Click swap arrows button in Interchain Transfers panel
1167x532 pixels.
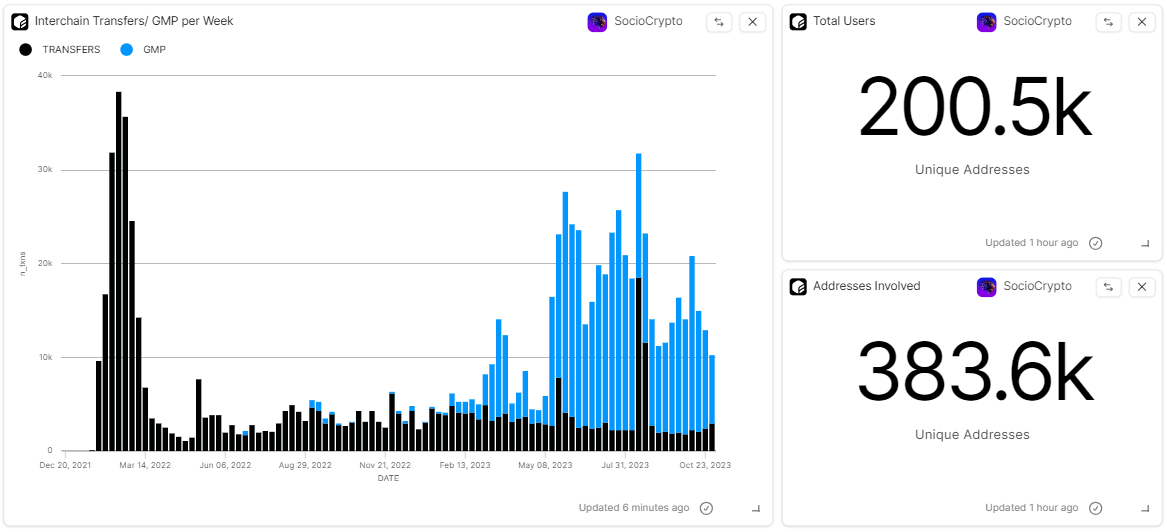coord(719,22)
